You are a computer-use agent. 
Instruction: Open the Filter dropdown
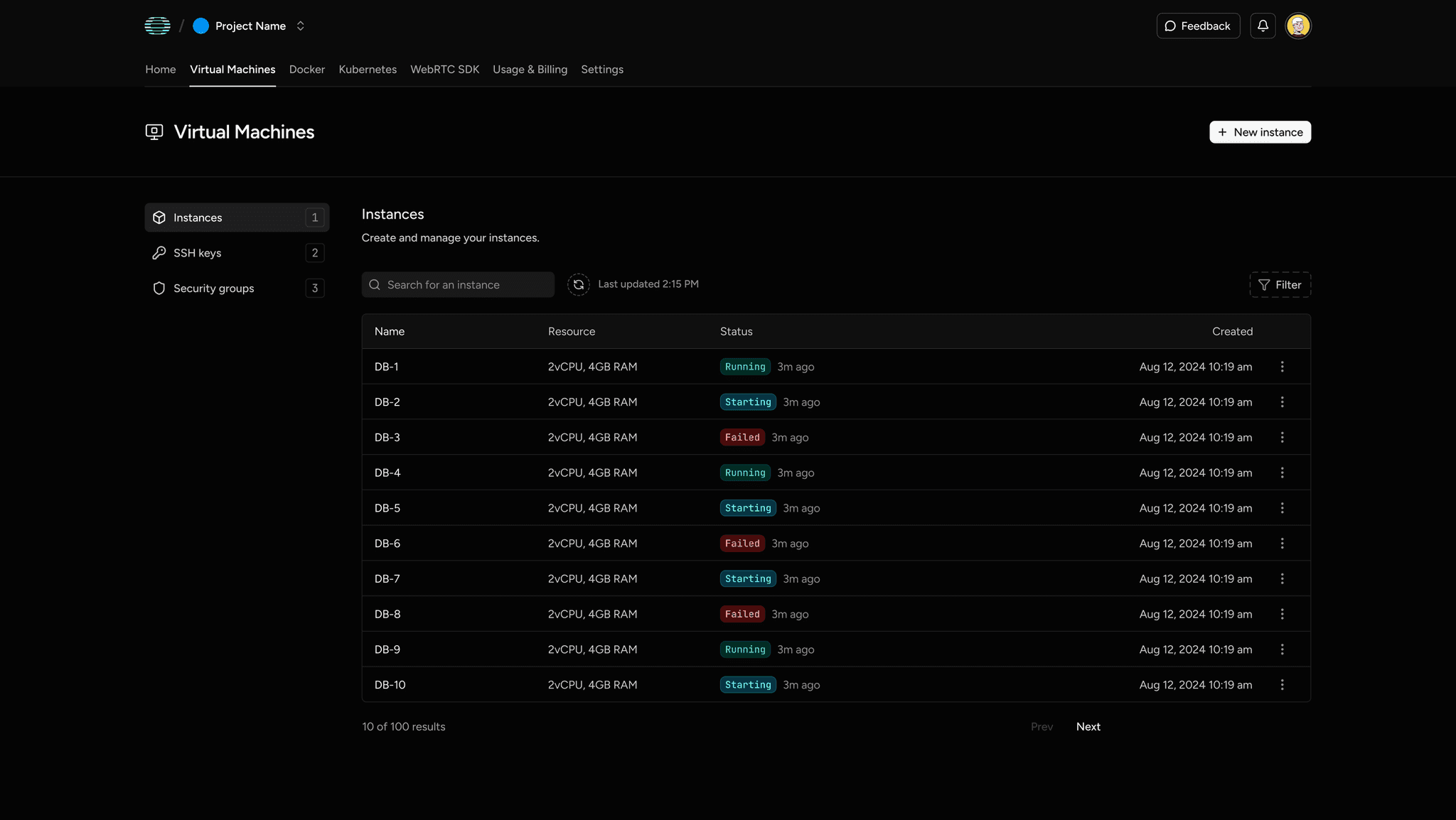[1280, 285]
